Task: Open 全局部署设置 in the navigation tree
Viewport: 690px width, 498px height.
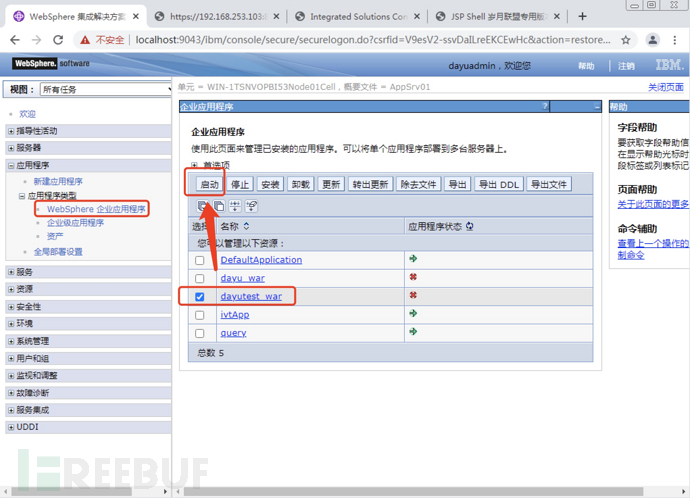Action: (x=58, y=252)
